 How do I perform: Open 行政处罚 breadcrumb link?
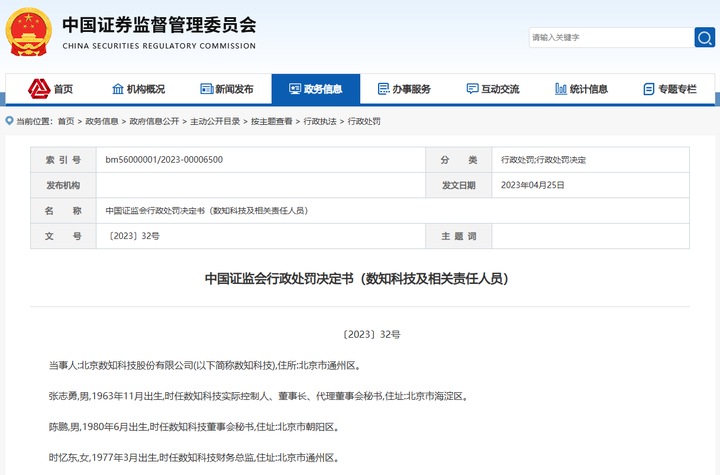coord(364,121)
